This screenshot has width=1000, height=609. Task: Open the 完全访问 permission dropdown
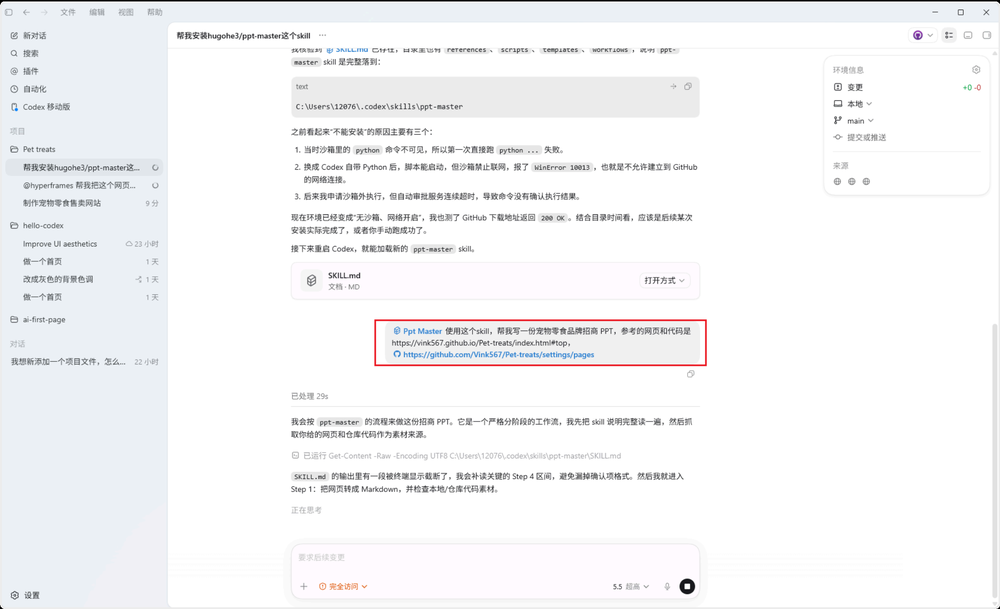pyautogui.click(x=343, y=587)
